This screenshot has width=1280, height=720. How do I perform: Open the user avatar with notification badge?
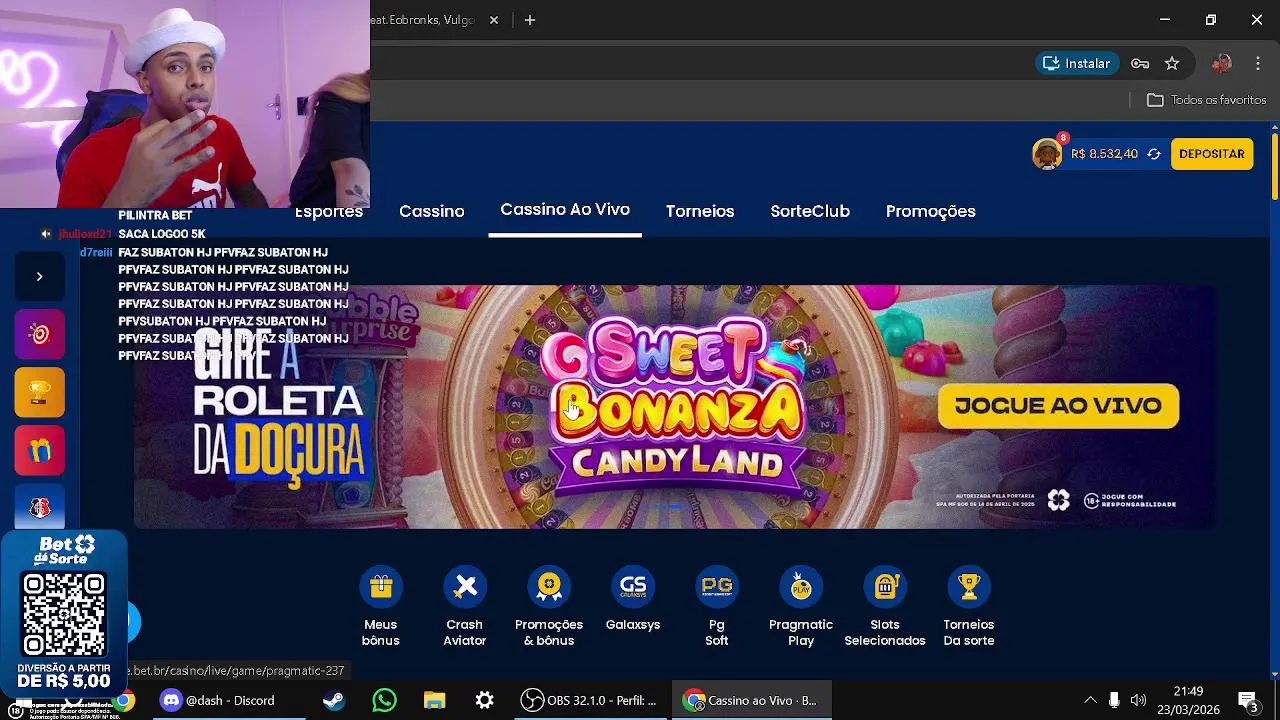click(x=1048, y=153)
